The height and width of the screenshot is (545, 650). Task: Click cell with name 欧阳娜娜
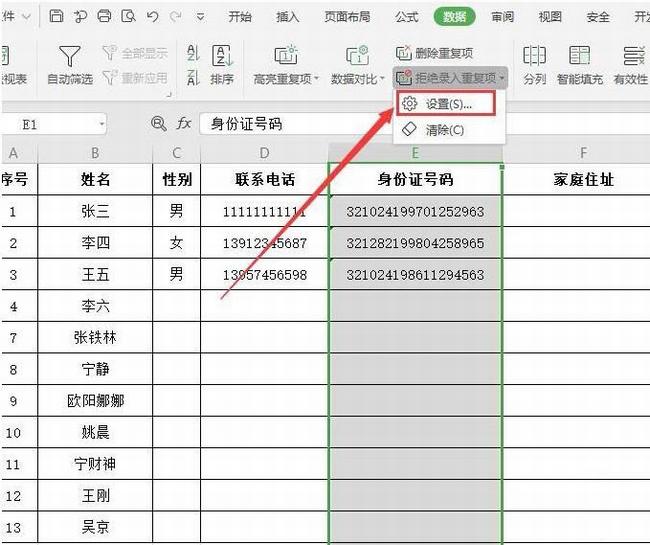[95, 401]
